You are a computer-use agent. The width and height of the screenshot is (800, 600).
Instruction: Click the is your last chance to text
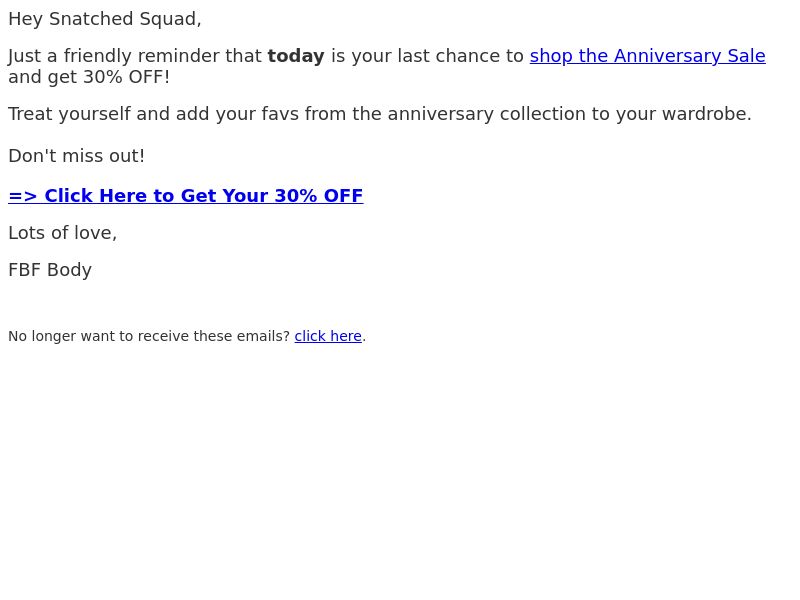pyautogui.click(x=427, y=56)
